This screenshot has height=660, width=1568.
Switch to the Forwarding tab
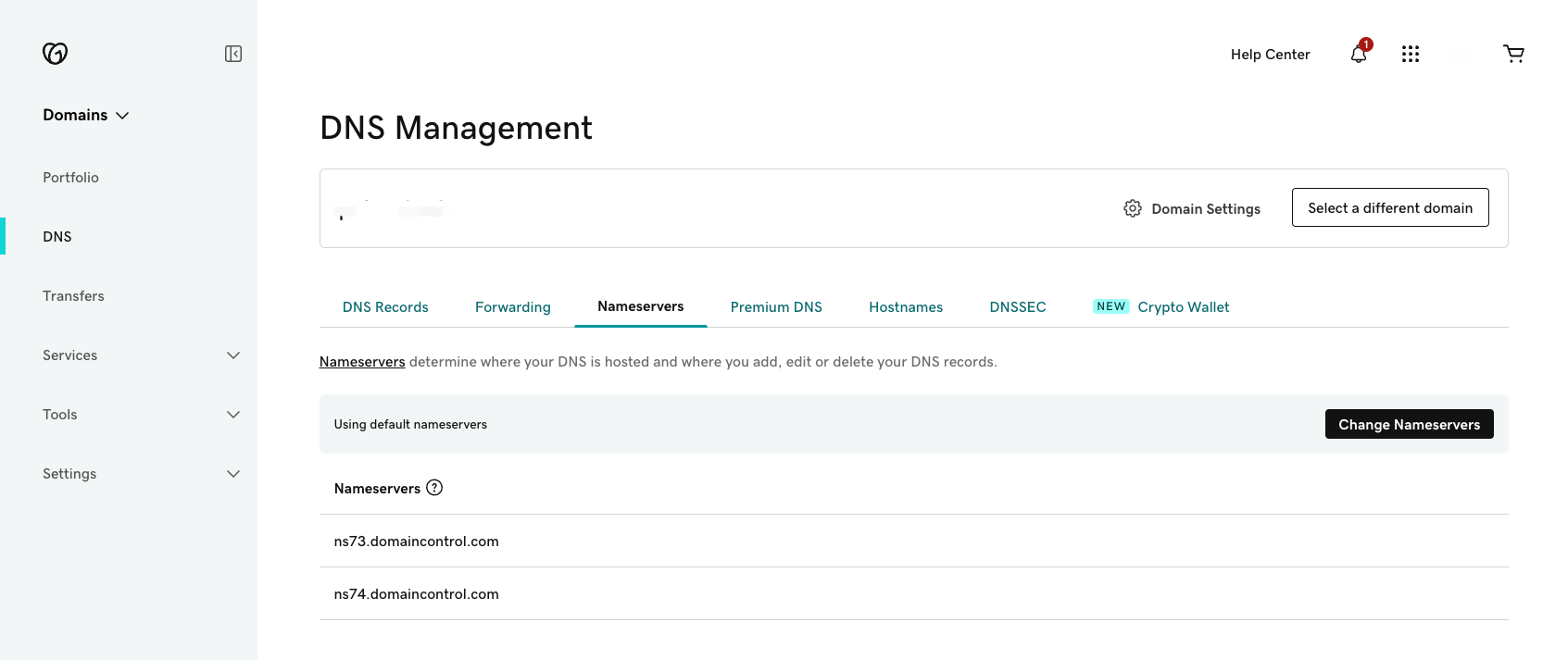(x=512, y=307)
